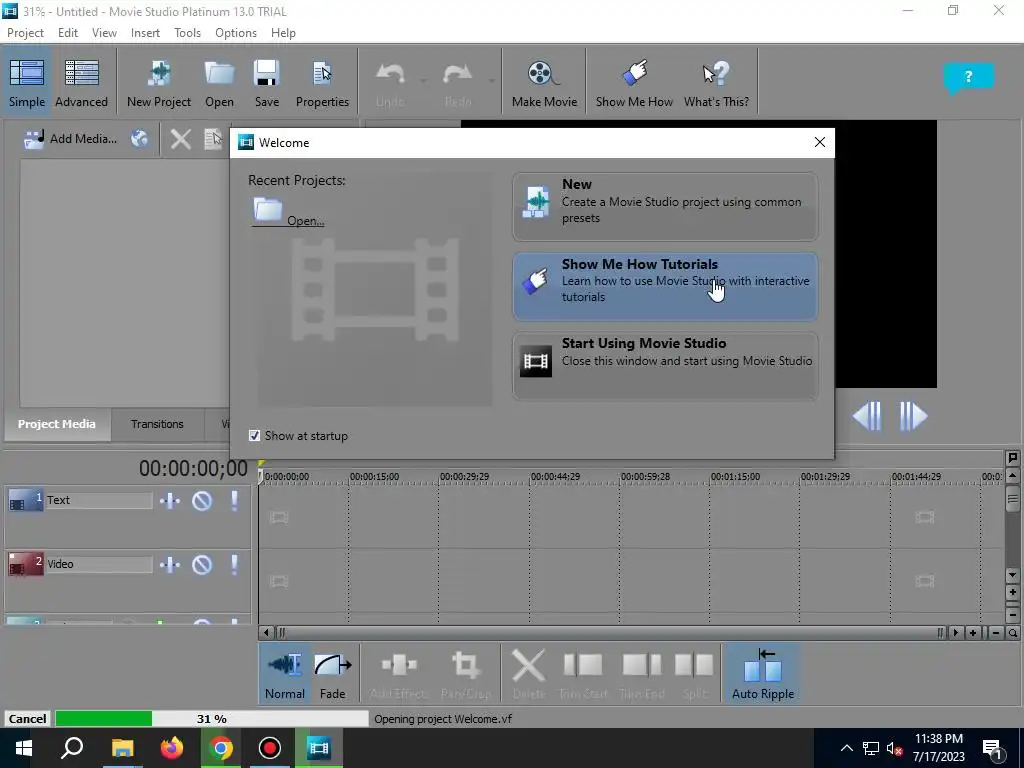Viewport: 1024px width, 768px height.
Task: Open the Undo history dropdown arrow
Action: pos(423,81)
